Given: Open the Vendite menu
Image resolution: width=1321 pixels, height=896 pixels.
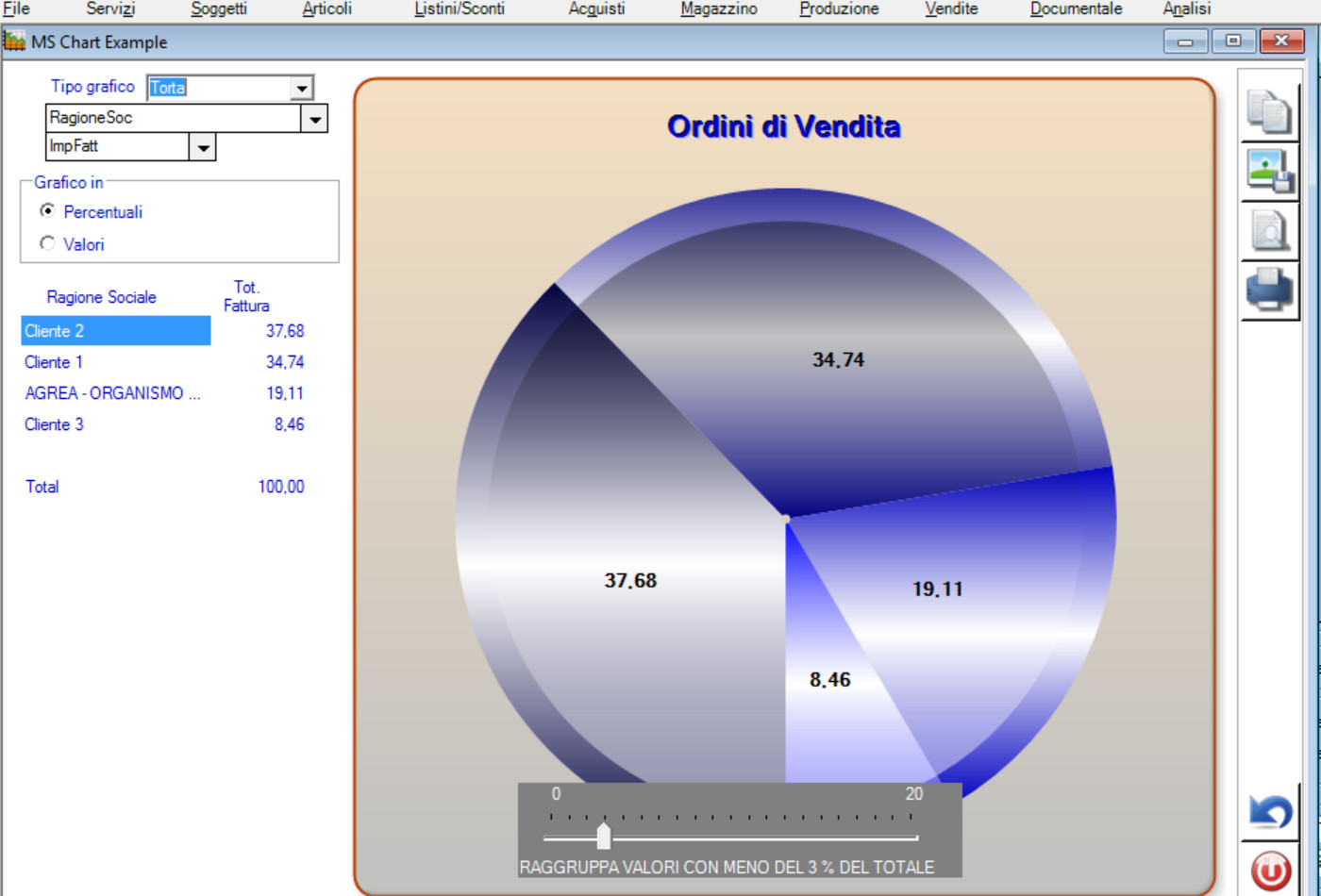Looking at the screenshot, I should click(950, 8).
